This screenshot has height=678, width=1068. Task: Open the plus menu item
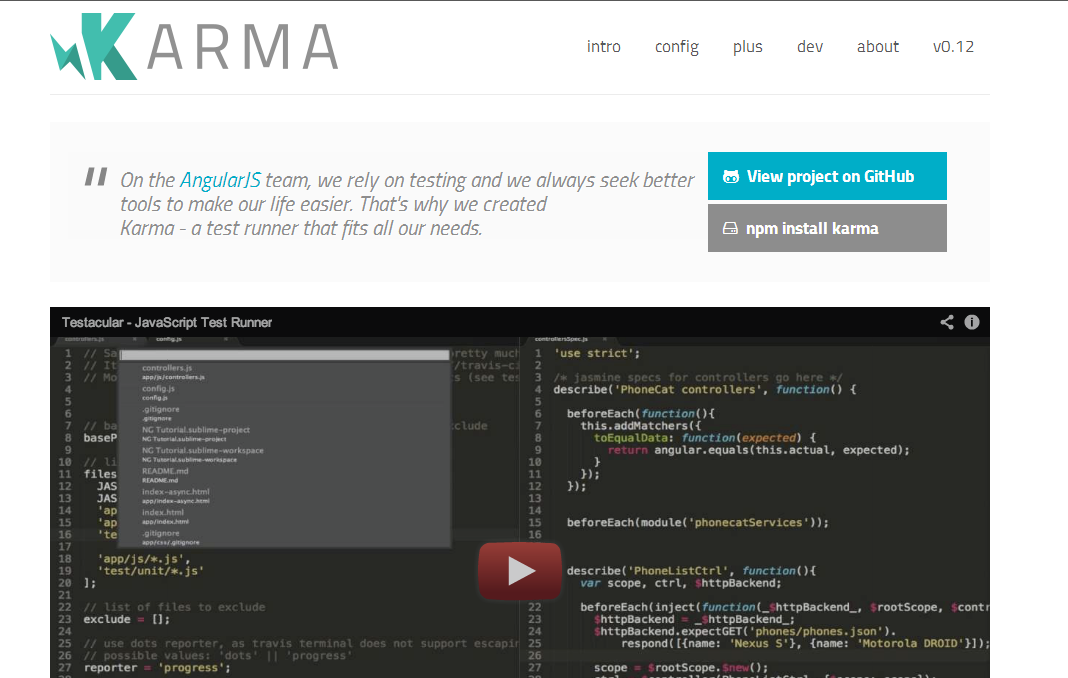click(747, 47)
